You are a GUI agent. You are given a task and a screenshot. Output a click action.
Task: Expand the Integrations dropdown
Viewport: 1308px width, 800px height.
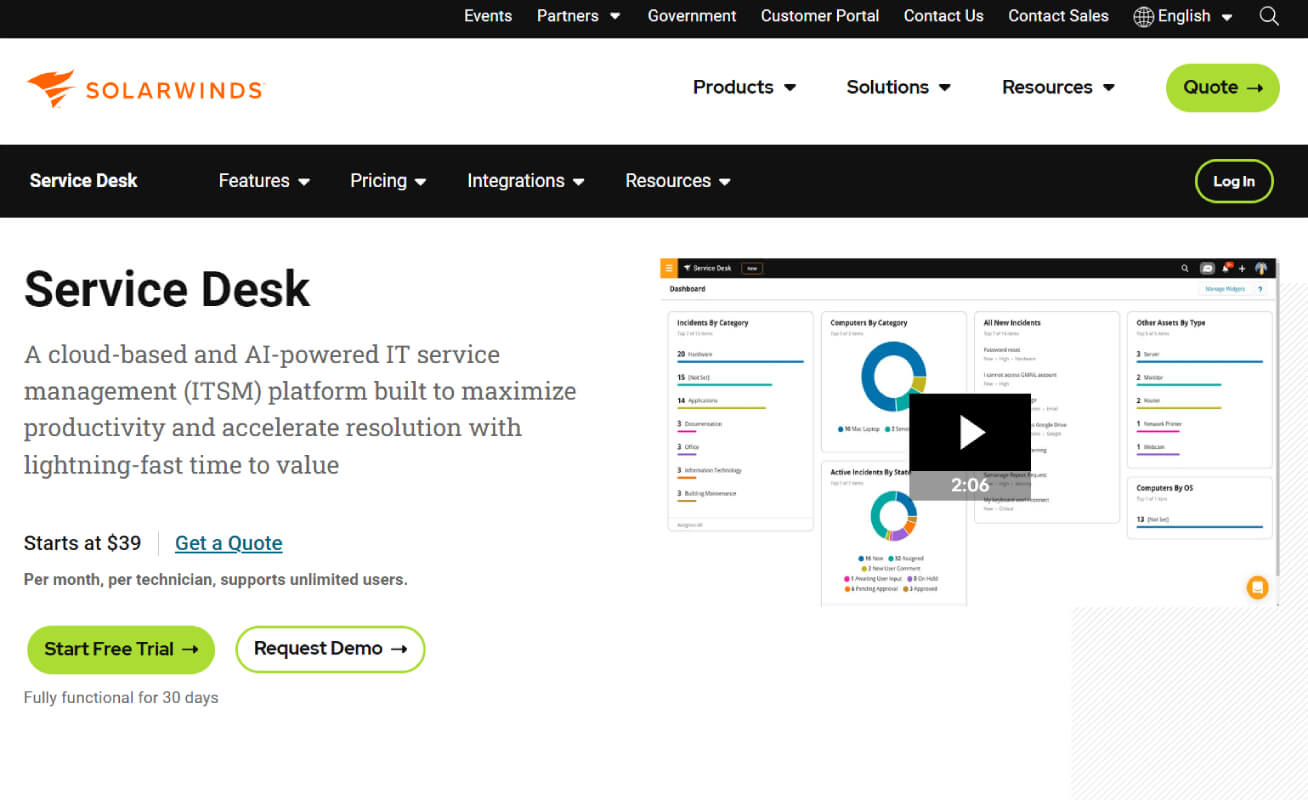[x=526, y=181]
